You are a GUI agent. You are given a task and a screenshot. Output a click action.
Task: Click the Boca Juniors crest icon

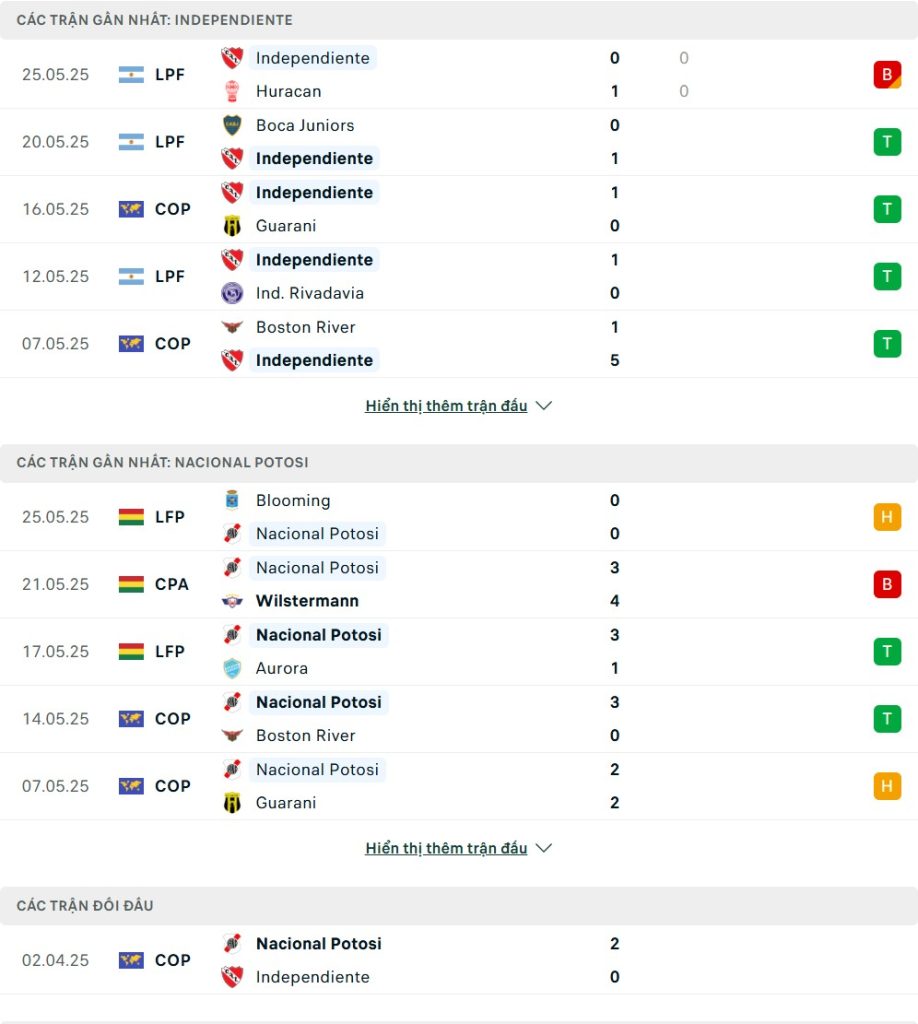point(232,125)
